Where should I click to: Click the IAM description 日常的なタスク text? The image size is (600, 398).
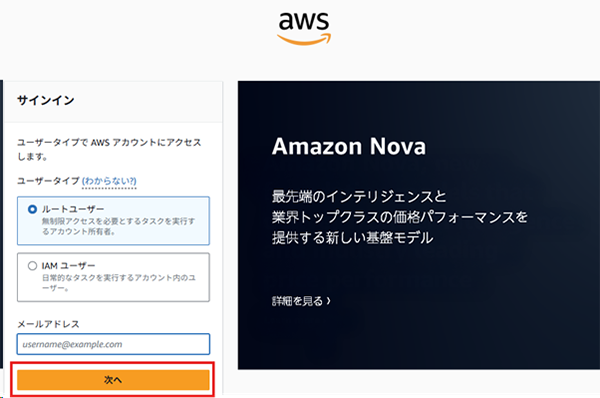pos(119,282)
